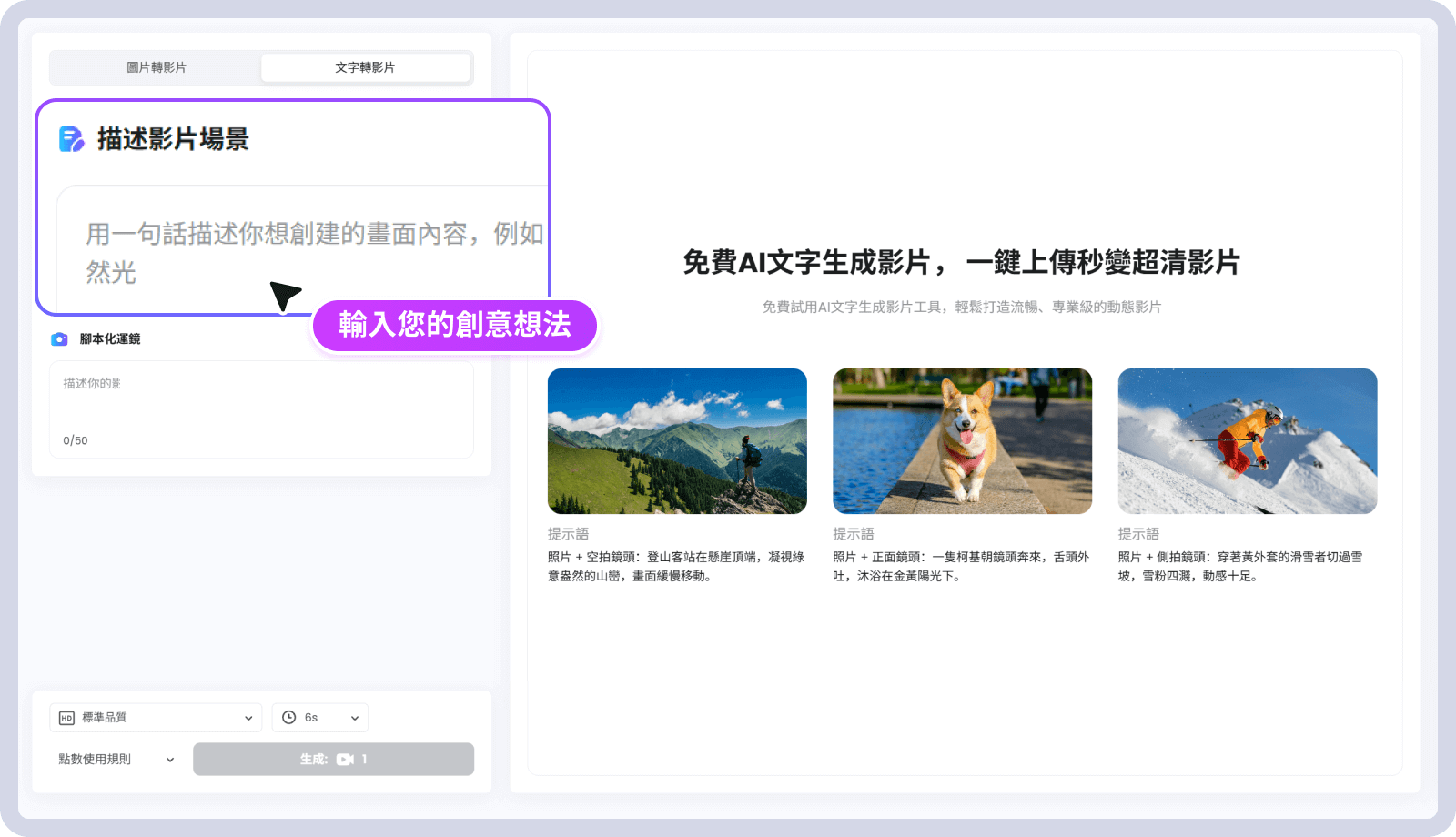1456x837 pixels.
Task: Click the prompt text starting 照片 + 空拍鏡頭
Action: pos(676,566)
